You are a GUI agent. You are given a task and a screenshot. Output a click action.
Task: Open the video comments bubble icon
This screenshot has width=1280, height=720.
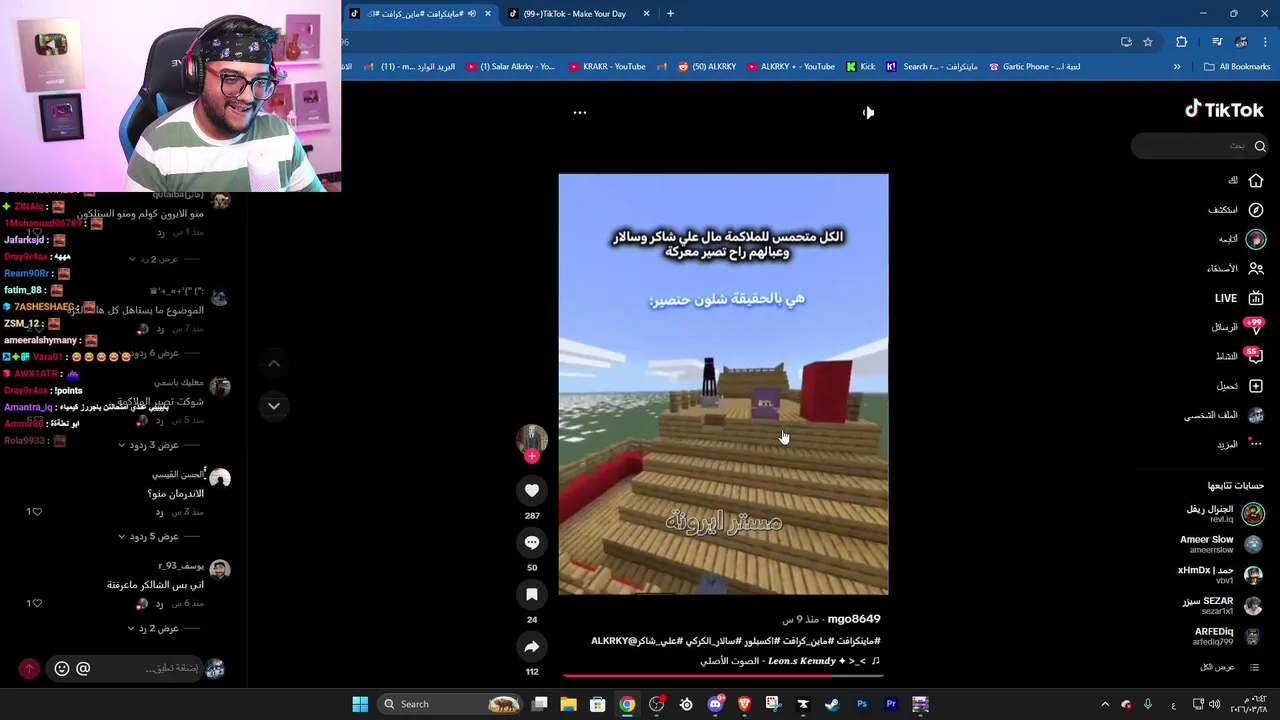(532, 542)
